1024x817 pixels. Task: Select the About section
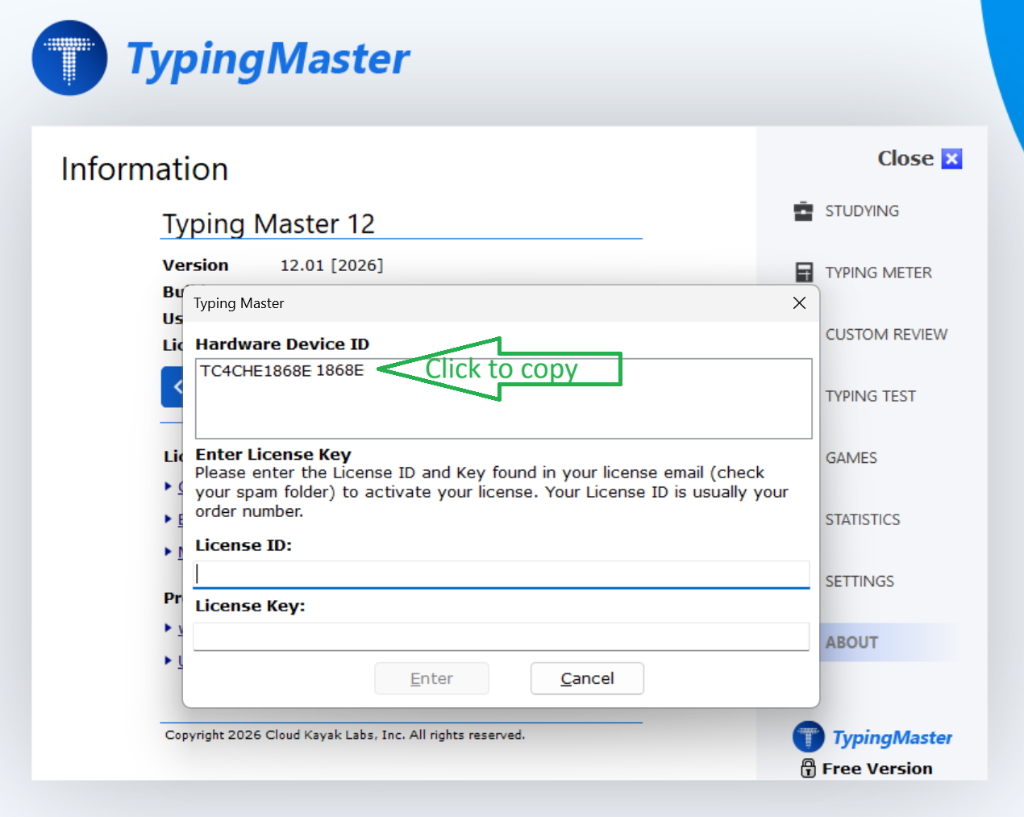point(852,643)
